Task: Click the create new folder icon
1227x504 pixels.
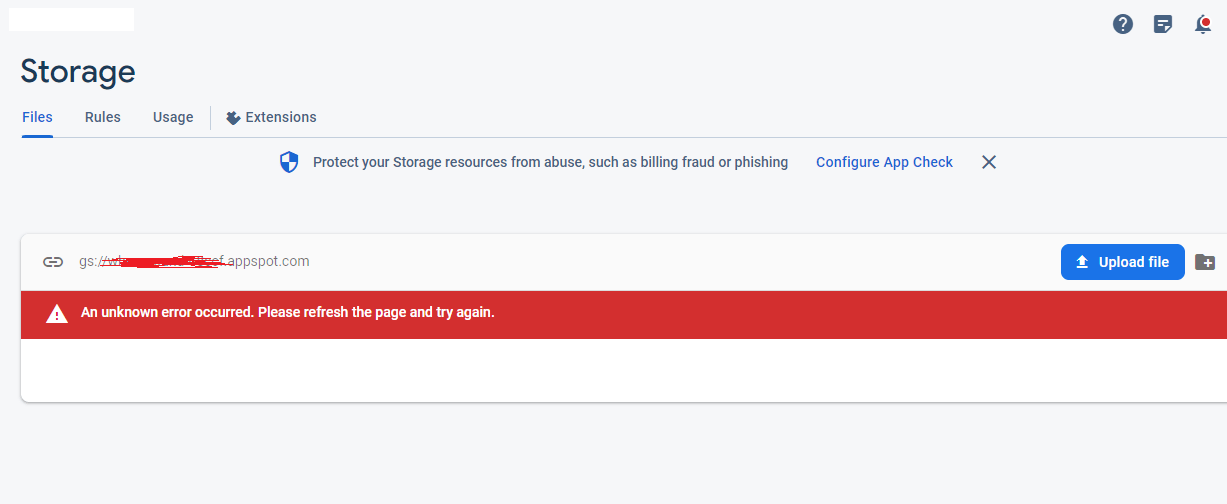Action: click(x=1205, y=262)
